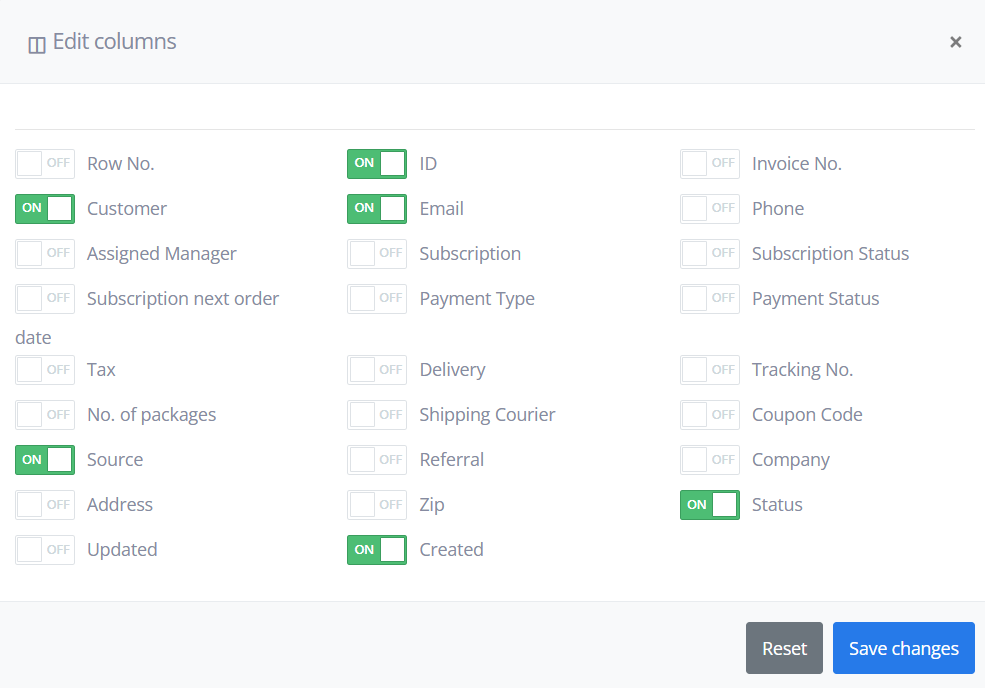
Task: Click the 'Edit columns' dialog title
Action: click(114, 41)
